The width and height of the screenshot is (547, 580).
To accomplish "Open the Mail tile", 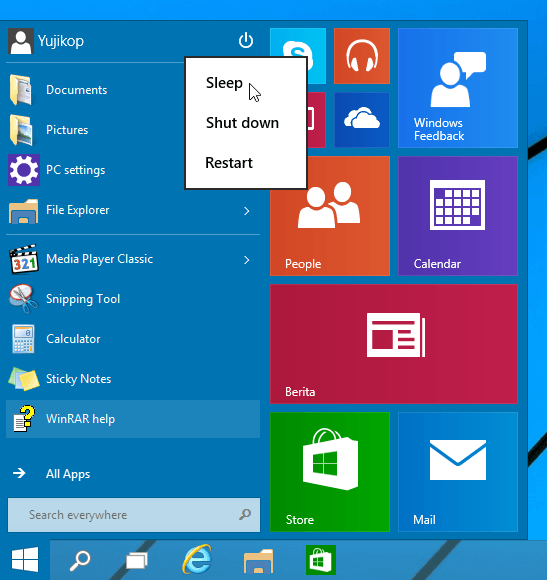I will click(x=458, y=472).
